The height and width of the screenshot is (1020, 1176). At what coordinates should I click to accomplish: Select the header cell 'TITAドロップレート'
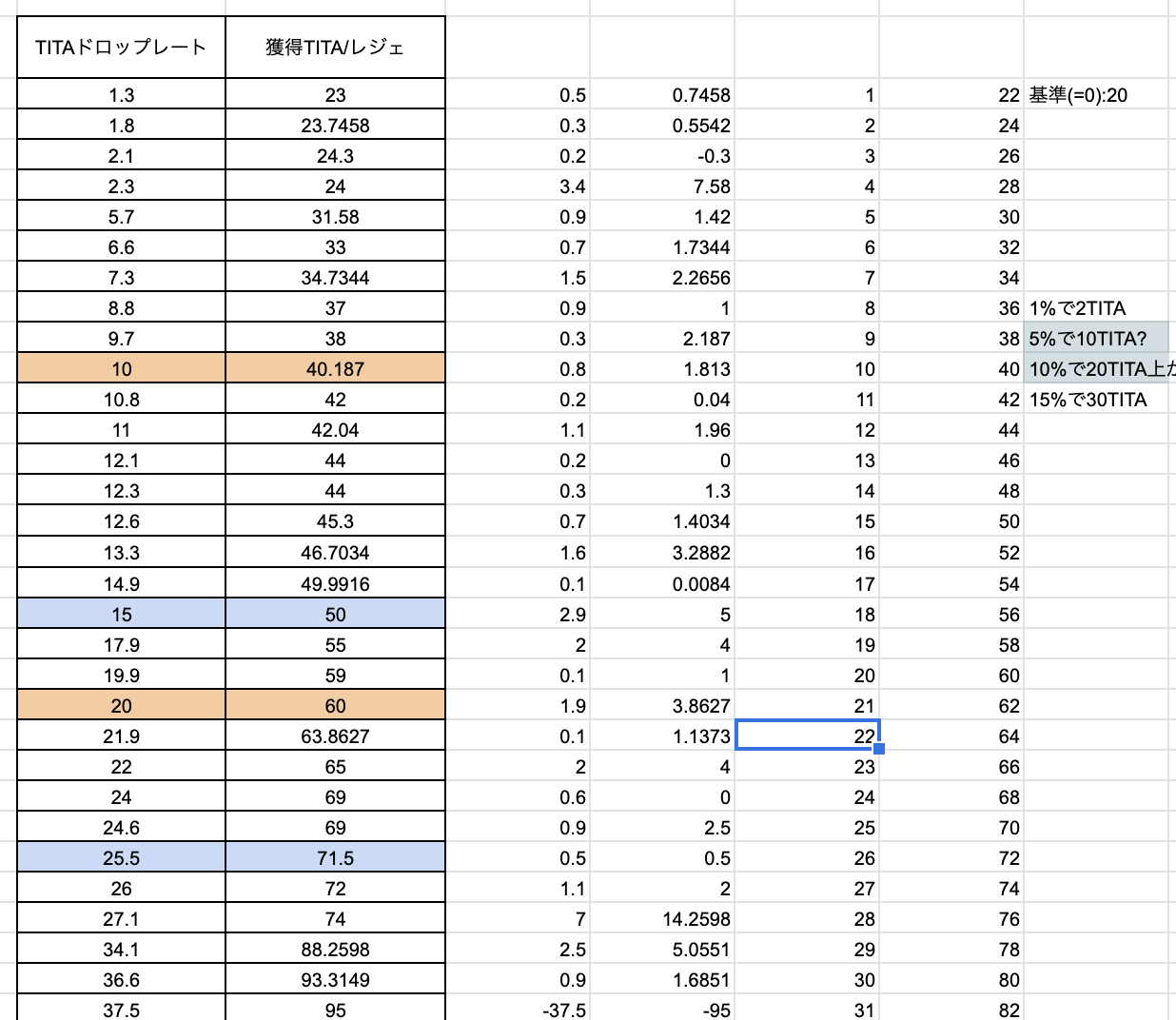click(122, 47)
